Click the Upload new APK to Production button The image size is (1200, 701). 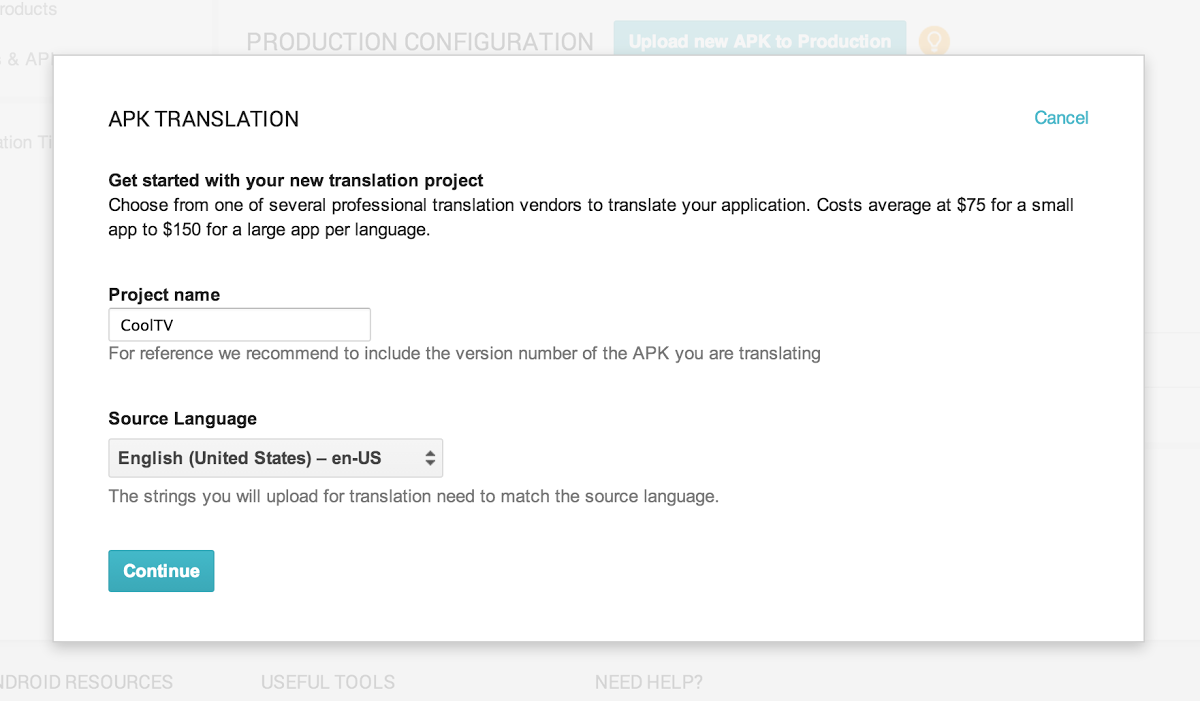760,41
